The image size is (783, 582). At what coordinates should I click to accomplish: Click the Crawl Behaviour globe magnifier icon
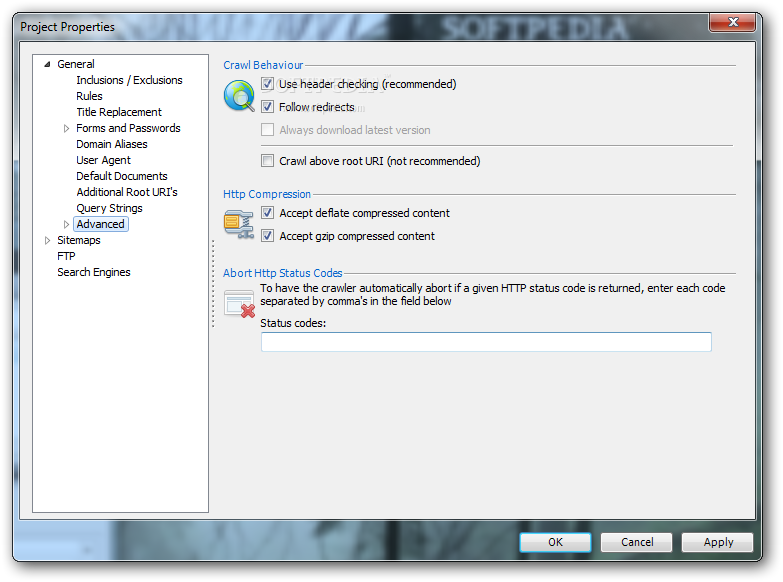tap(239, 95)
